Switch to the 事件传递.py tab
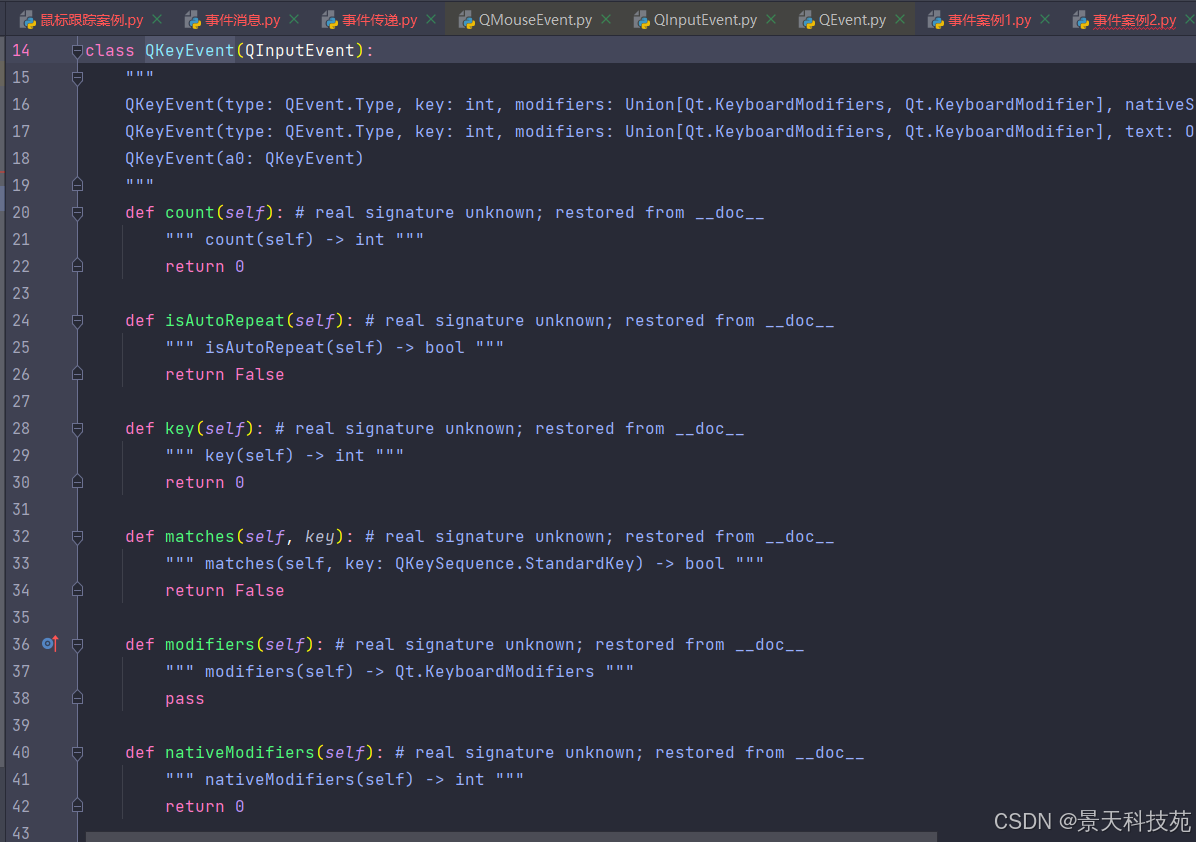The width and height of the screenshot is (1196, 842). (x=379, y=20)
